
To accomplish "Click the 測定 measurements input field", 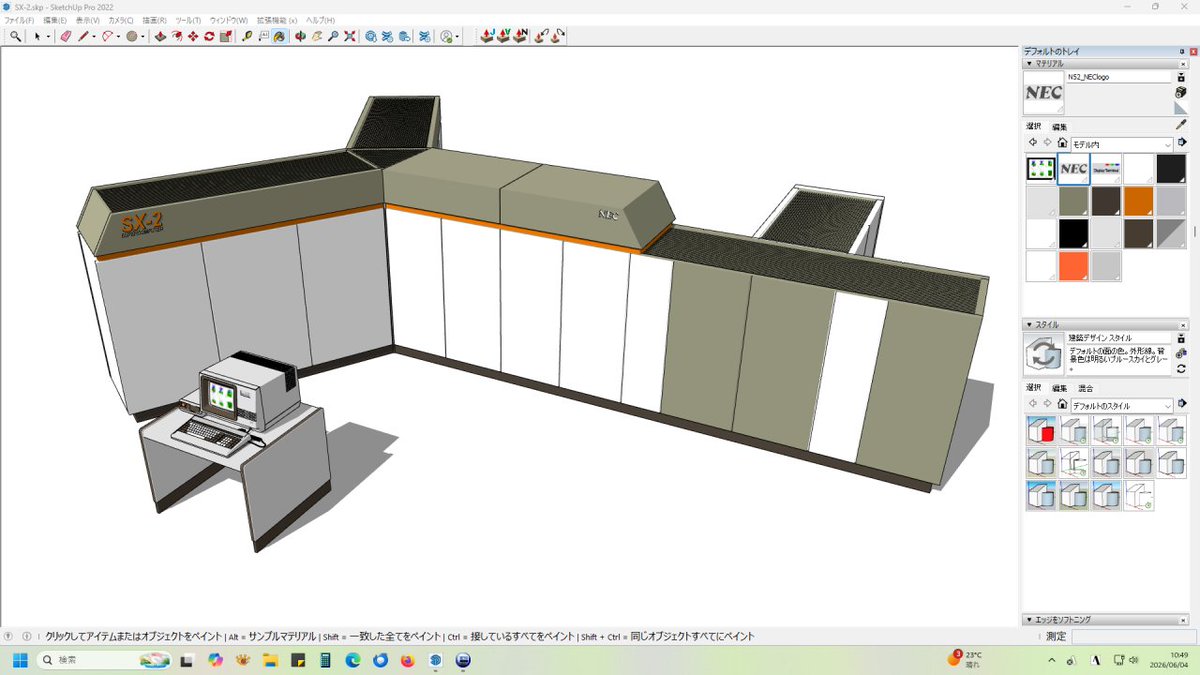I will 1134,636.
